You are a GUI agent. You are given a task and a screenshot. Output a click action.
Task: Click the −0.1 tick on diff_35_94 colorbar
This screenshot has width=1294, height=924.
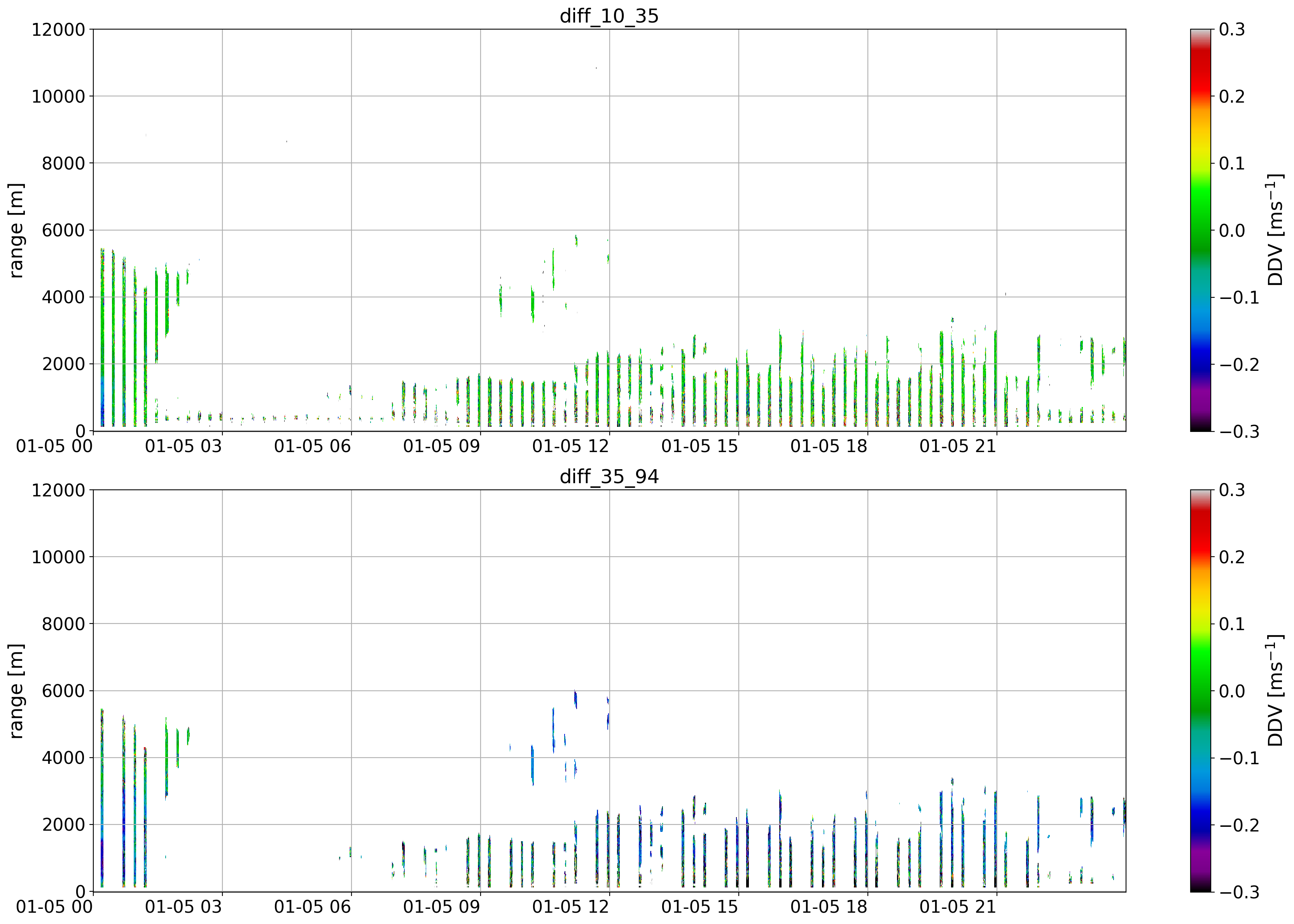(1239, 758)
